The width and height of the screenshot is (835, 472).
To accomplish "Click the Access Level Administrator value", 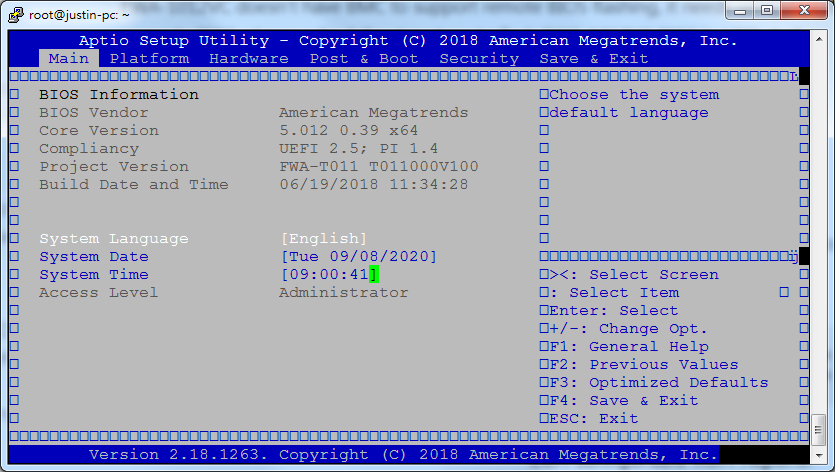I will (x=343, y=293).
